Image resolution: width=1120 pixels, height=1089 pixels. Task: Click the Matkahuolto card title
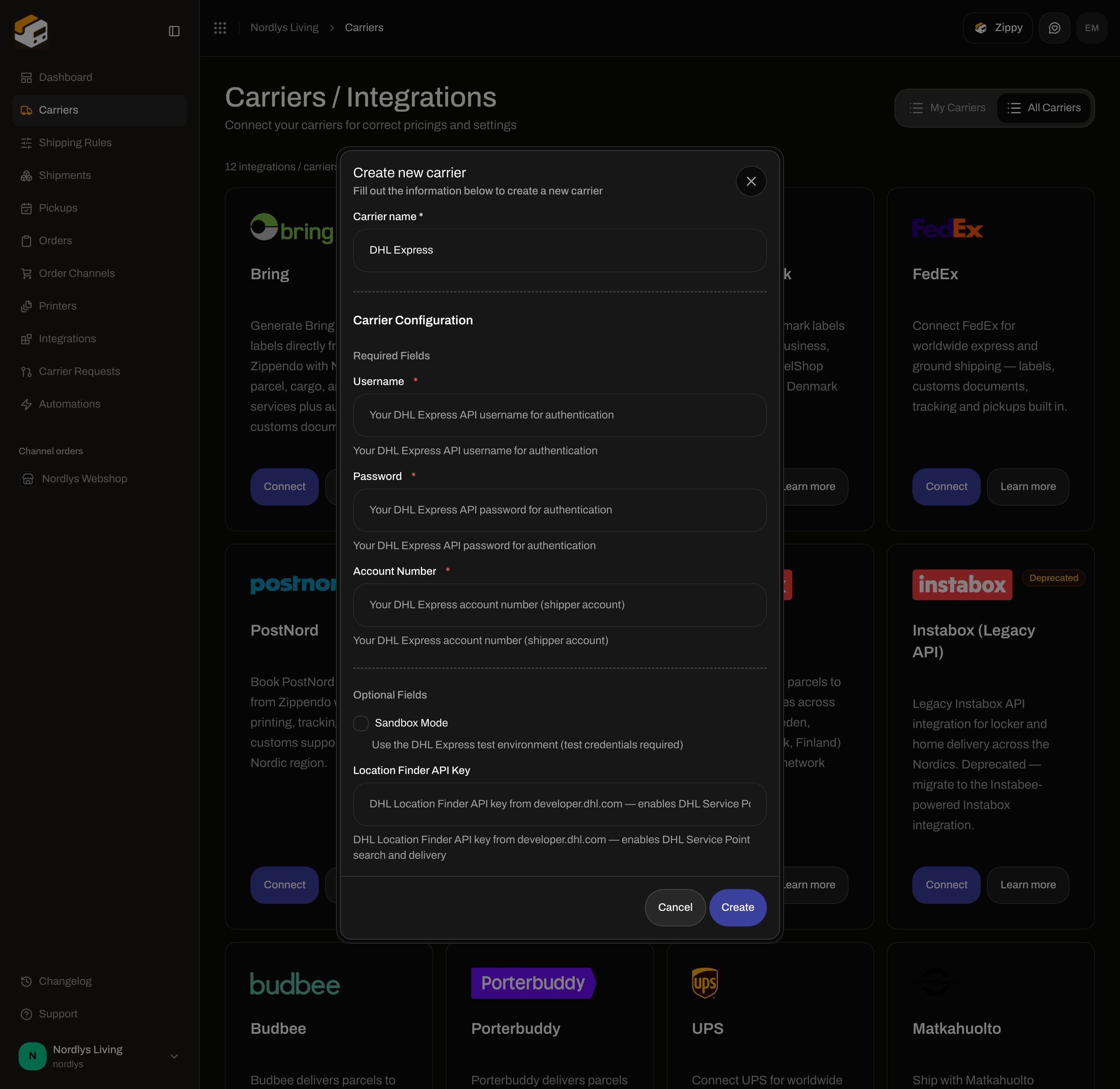[956, 1028]
